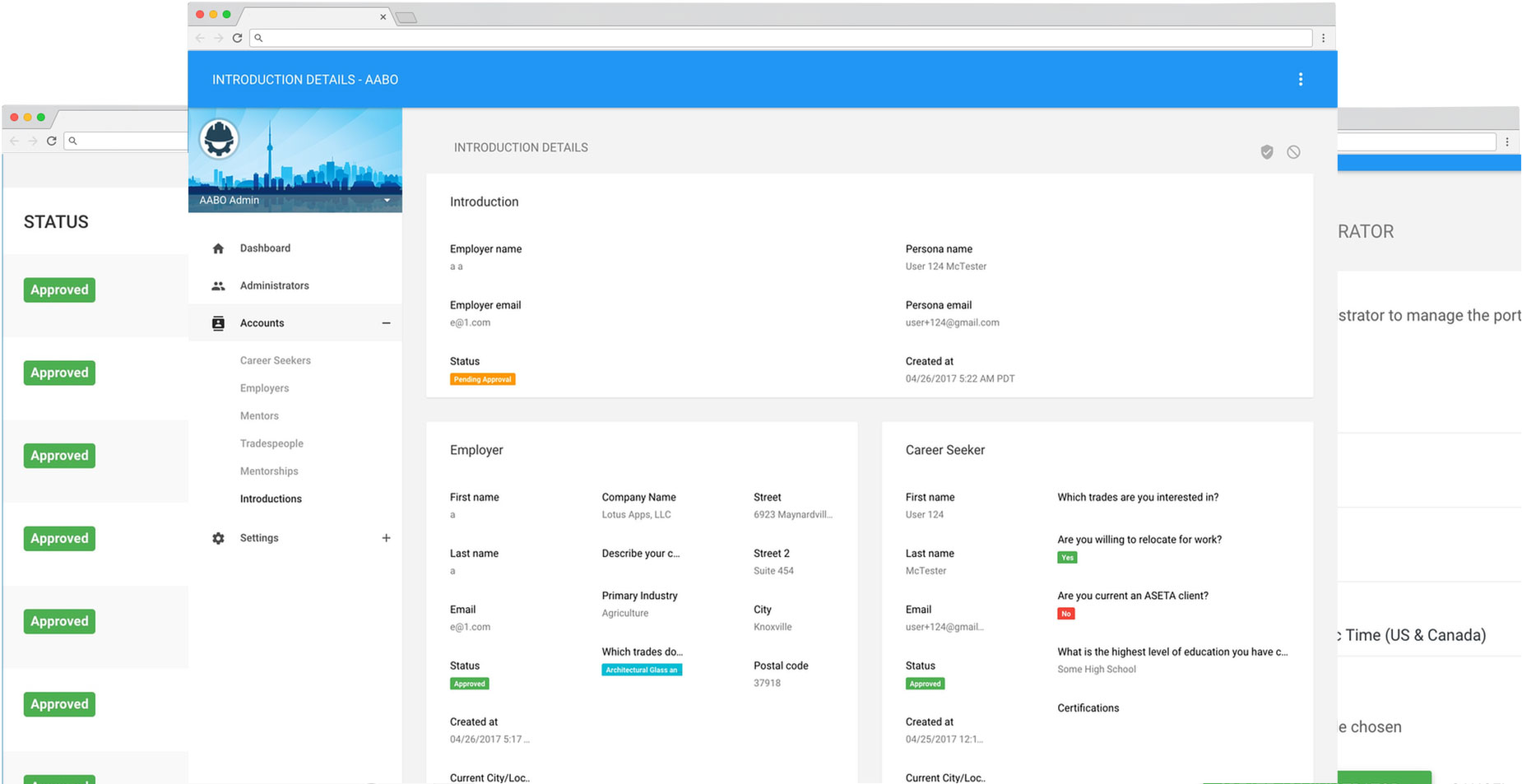Click the Dashboard home icon
The image size is (1522, 784).
[x=218, y=248]
